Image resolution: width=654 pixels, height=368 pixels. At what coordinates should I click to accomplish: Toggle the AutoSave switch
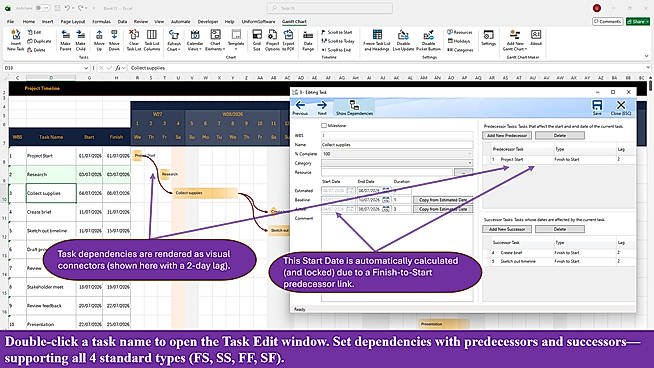[x=42, y=8]
